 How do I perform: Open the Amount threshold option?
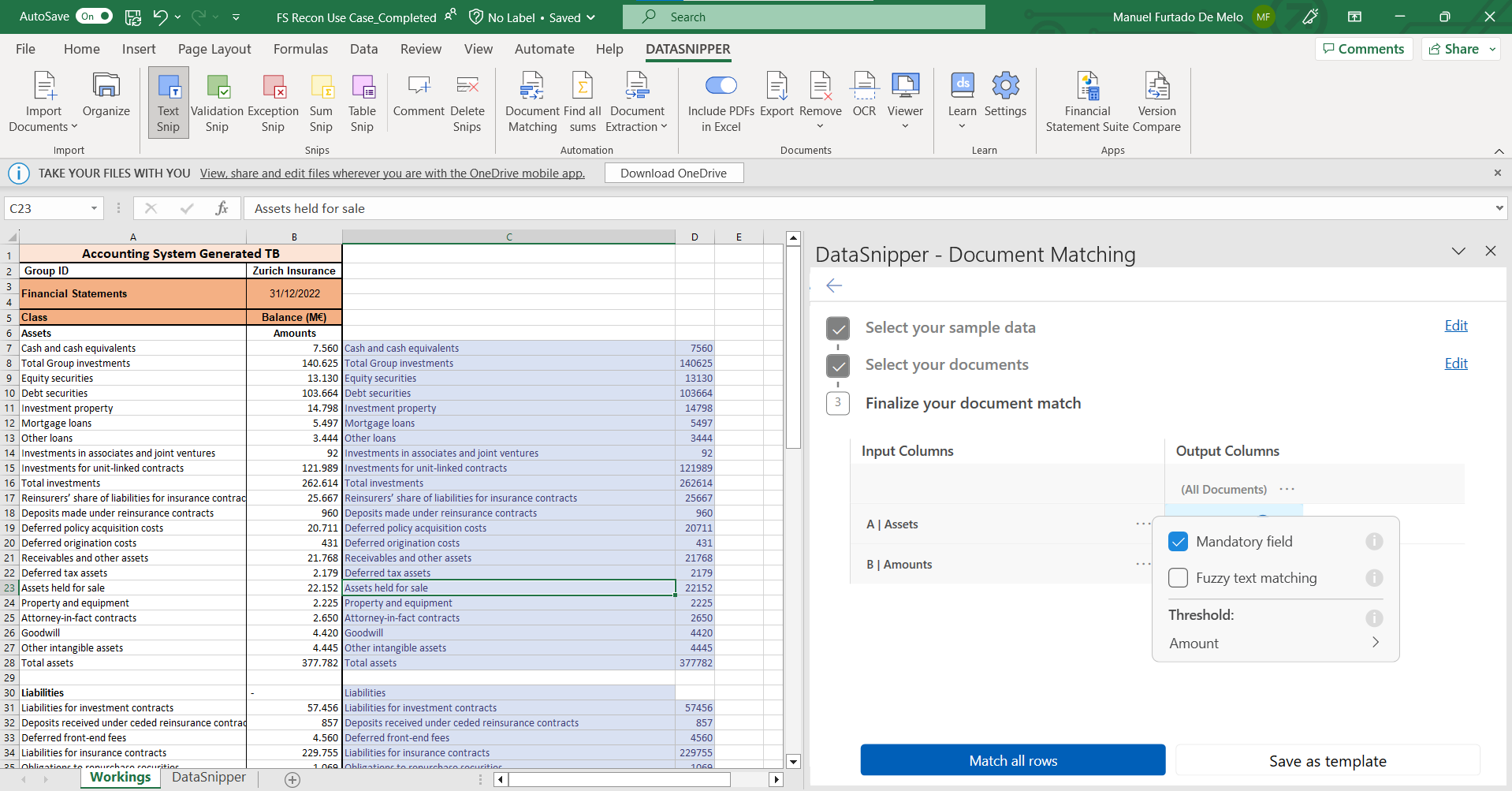coord(1275,643)
